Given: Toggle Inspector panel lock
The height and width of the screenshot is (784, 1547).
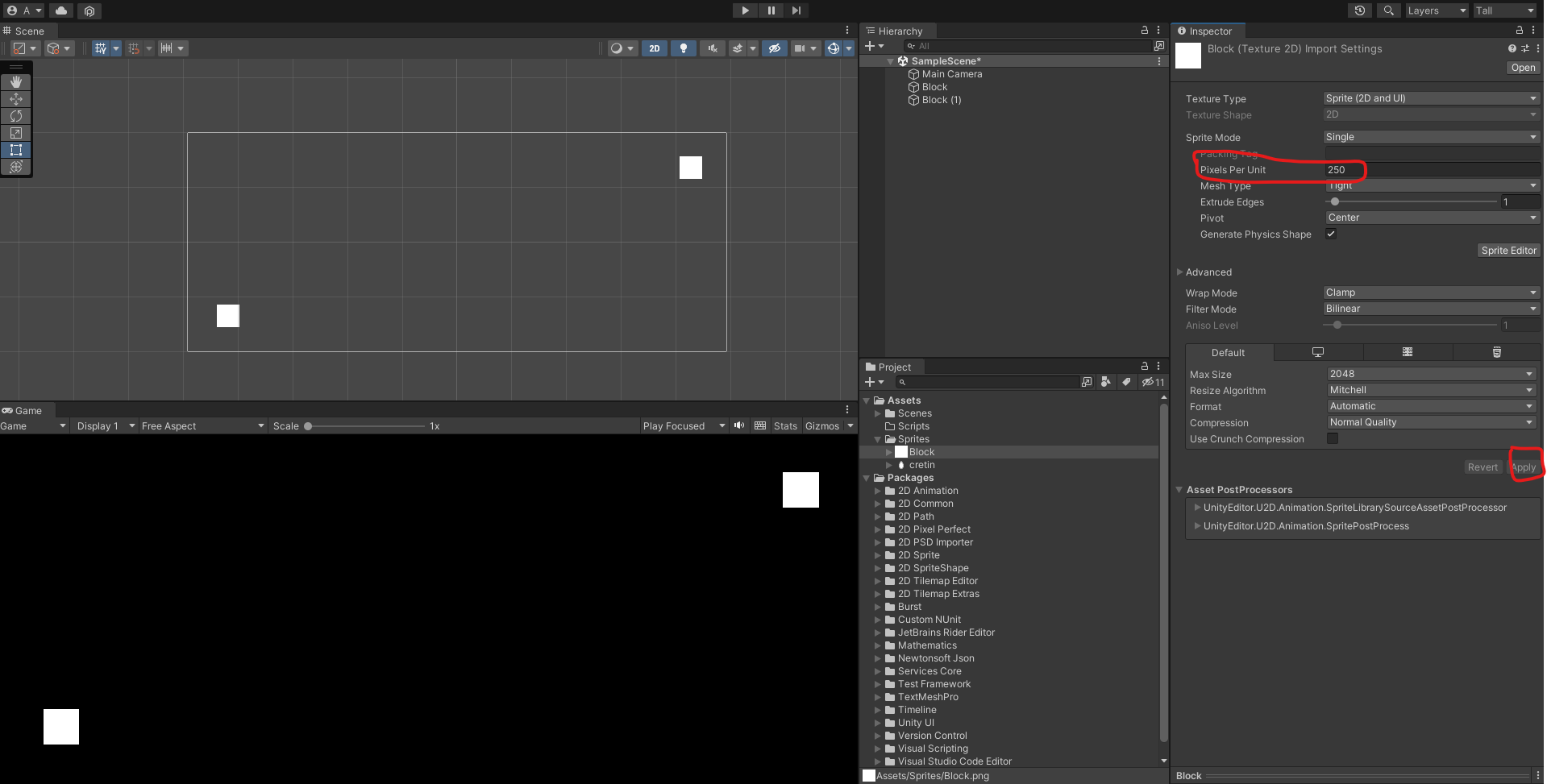Looking at the screenshot, I should (x=1520, y=31).
